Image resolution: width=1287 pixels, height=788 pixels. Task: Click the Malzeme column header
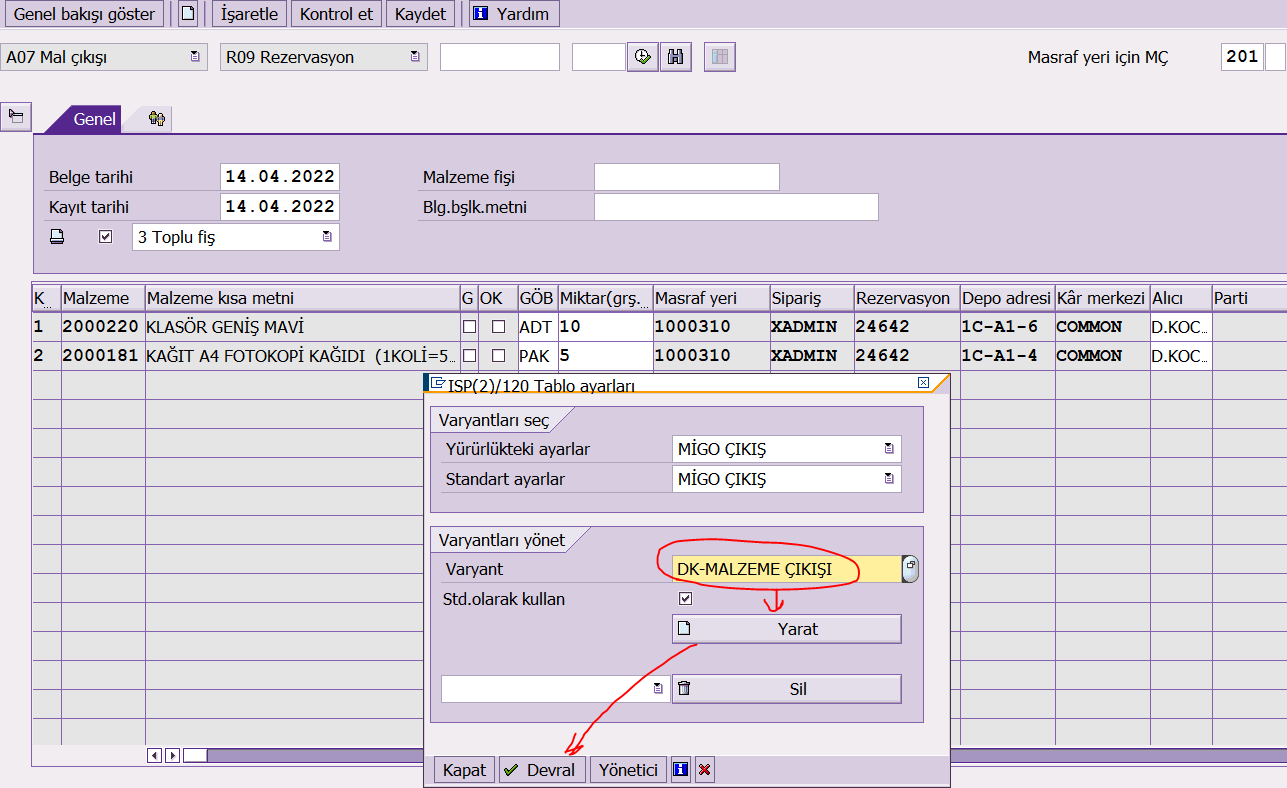click(x=103, y=298)
